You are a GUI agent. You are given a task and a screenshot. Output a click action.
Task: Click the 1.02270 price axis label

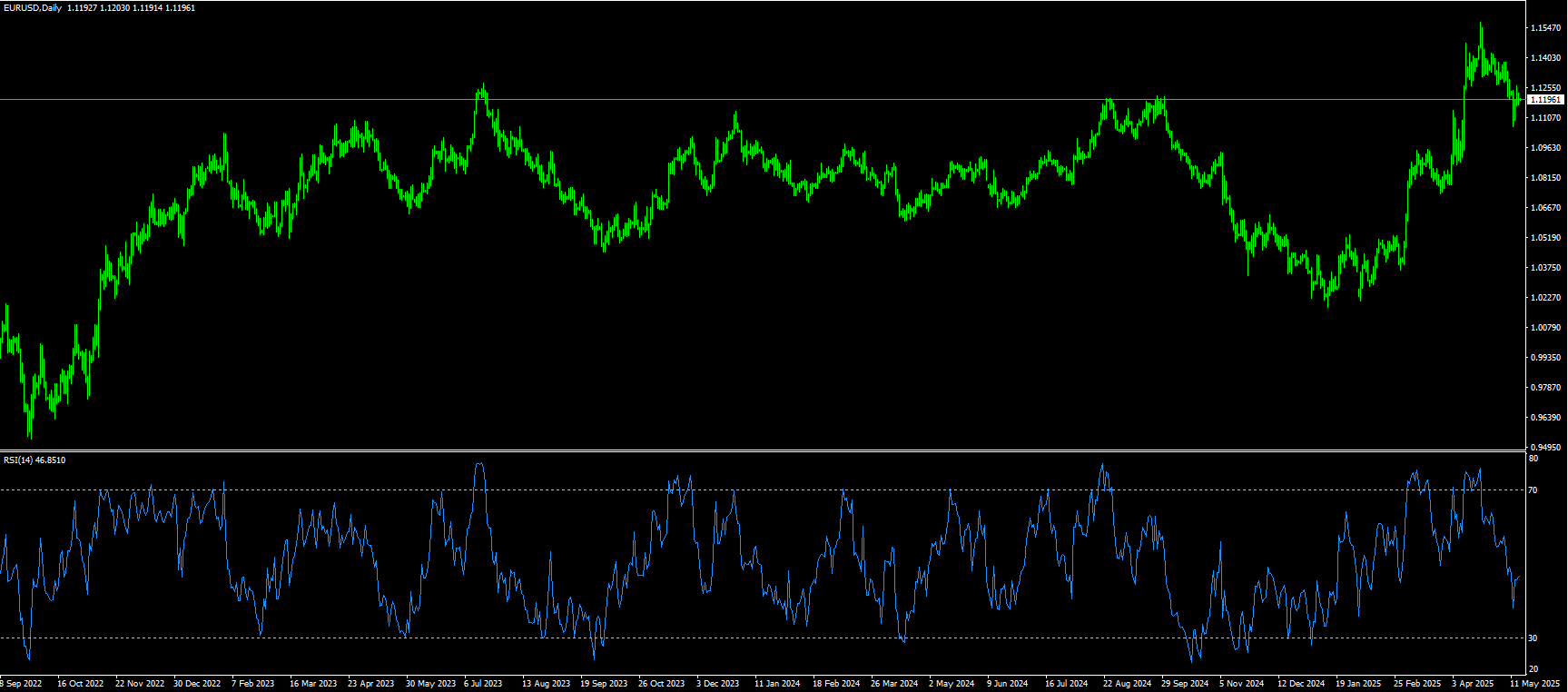click(1545, 298)
